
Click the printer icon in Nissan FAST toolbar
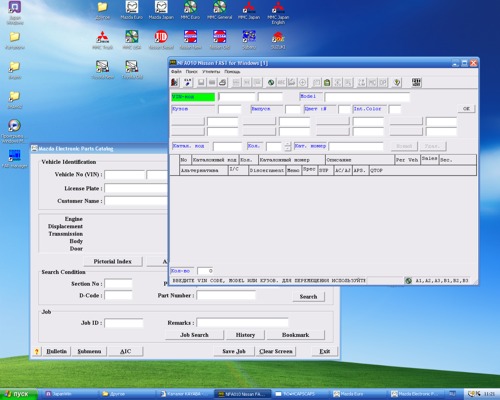(223, 82)
